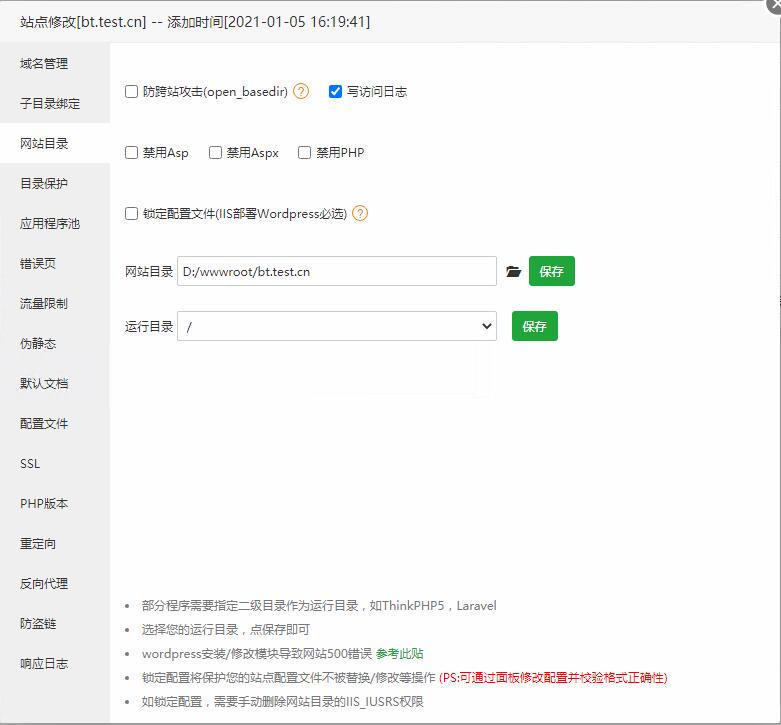Click the red PS note about panel config

click(553, 678)
